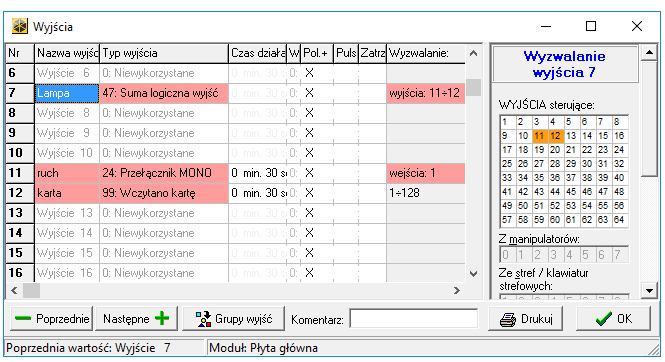Toggle Pol.+ X mark for output 8
The height and width of the screenshot is (362, 665).
point(310,113)
